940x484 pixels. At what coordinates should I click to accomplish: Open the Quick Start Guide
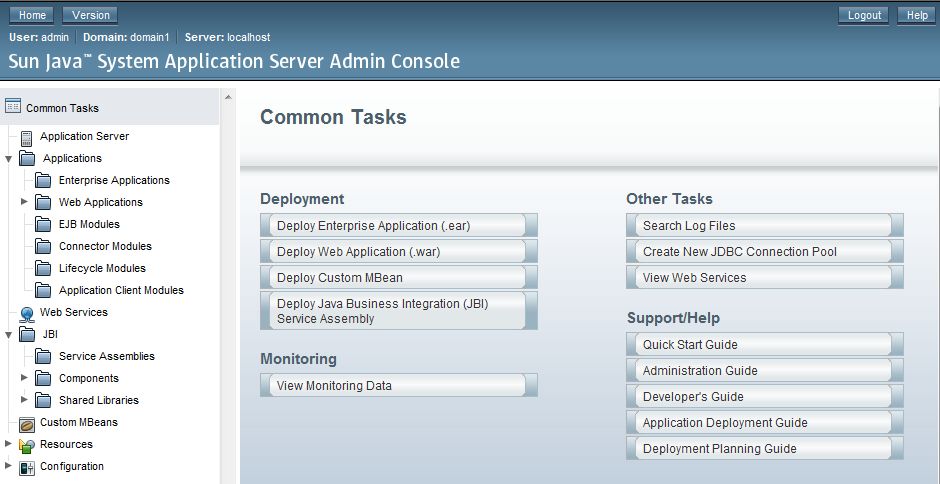coord(764,345)
